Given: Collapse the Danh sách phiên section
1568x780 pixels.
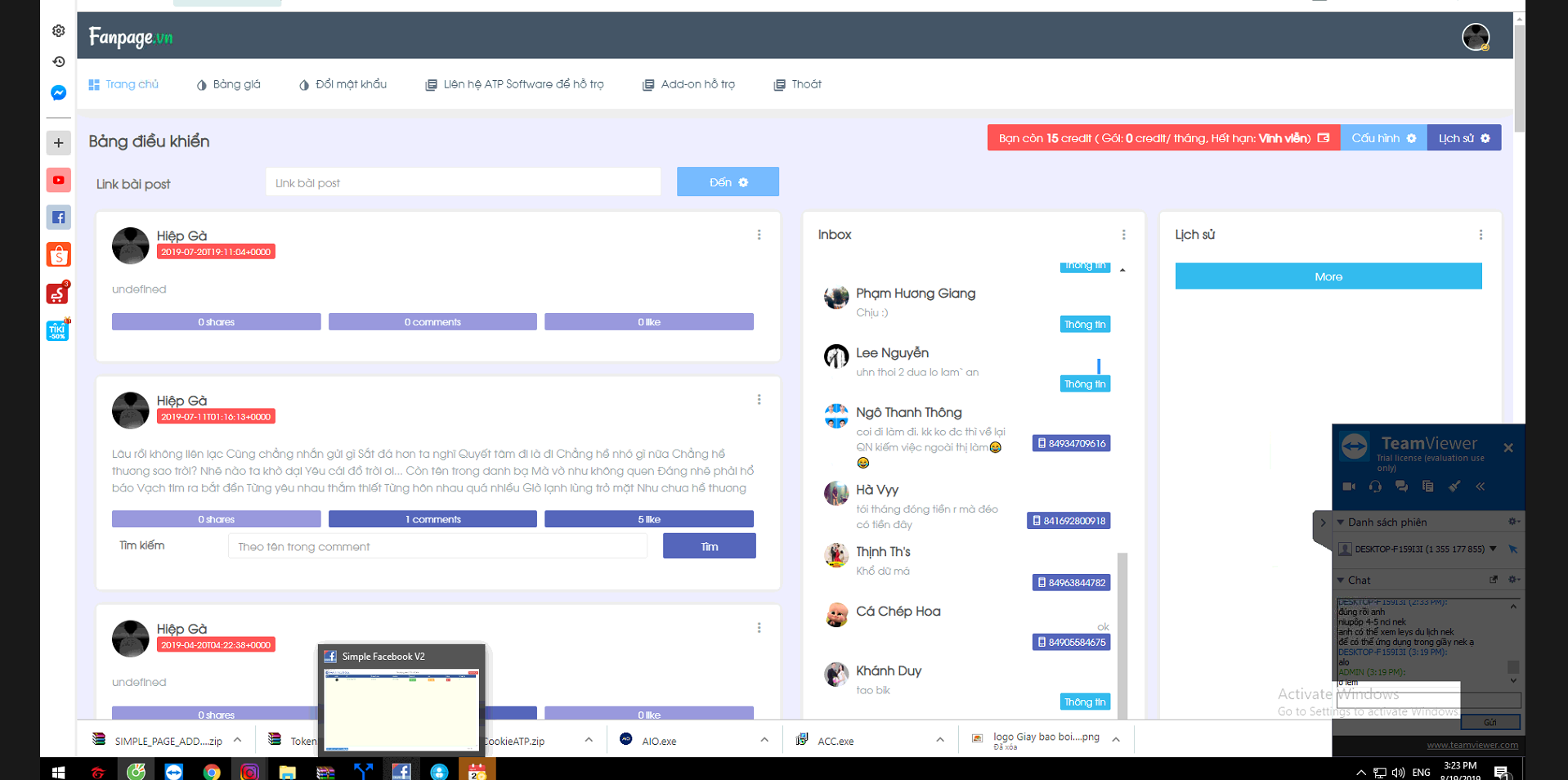Looking at the screenshot, I should (x=1341, y=522).
